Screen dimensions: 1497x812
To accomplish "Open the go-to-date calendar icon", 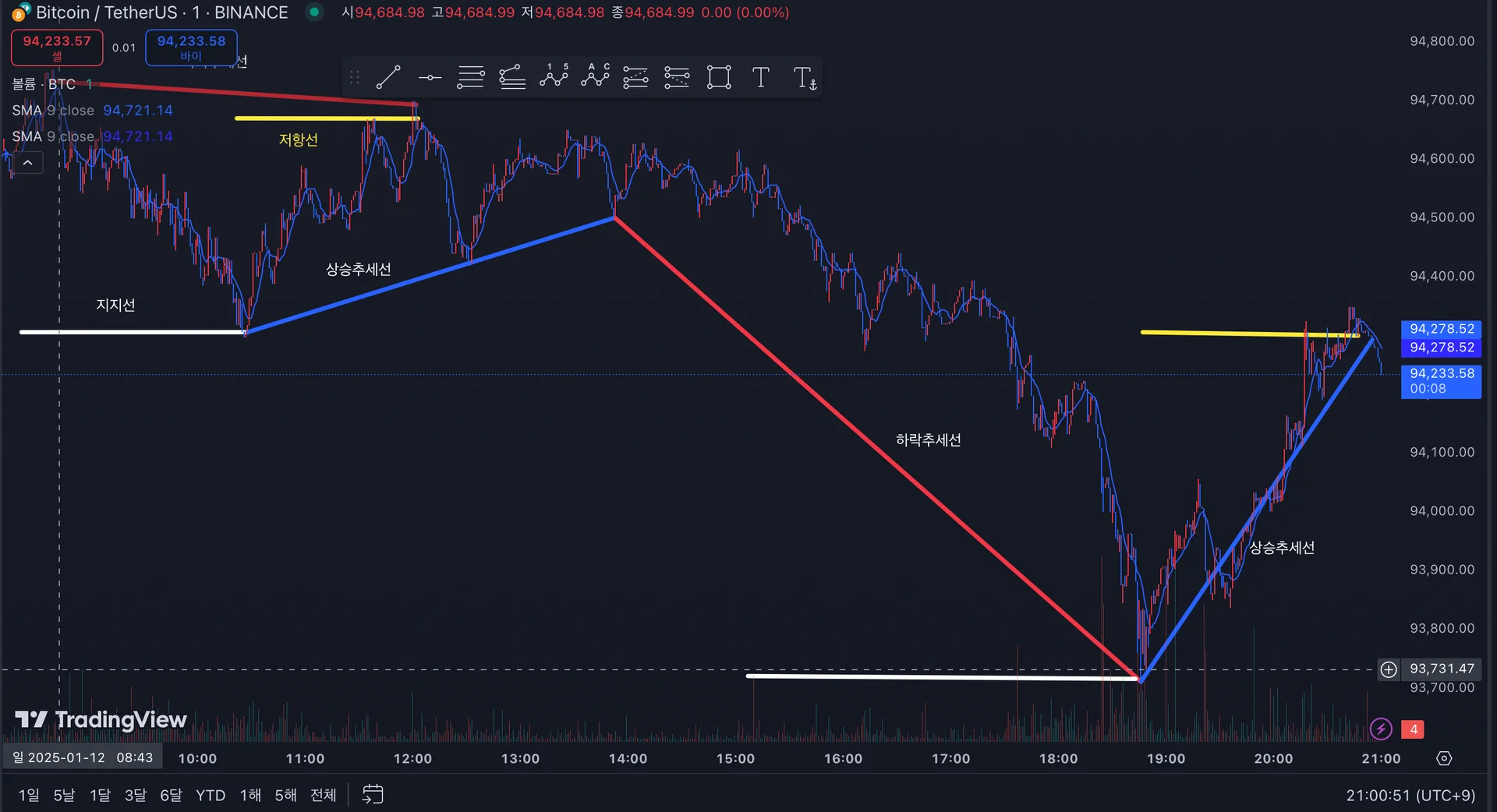I will pyautogui.click(x=373, y=794).
